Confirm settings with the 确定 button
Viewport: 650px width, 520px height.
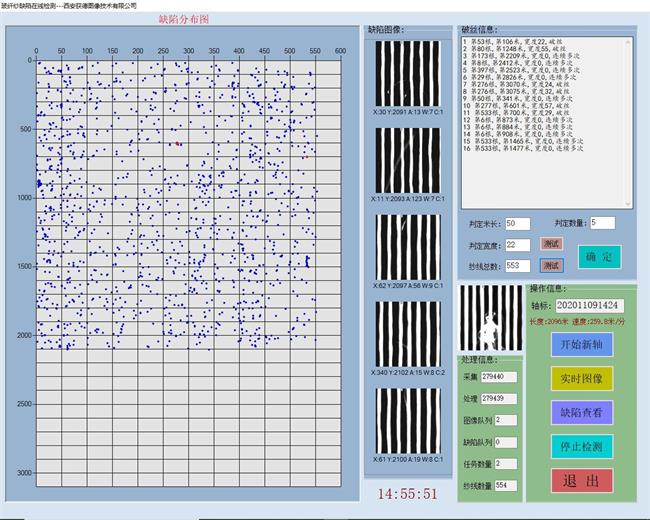599,256
